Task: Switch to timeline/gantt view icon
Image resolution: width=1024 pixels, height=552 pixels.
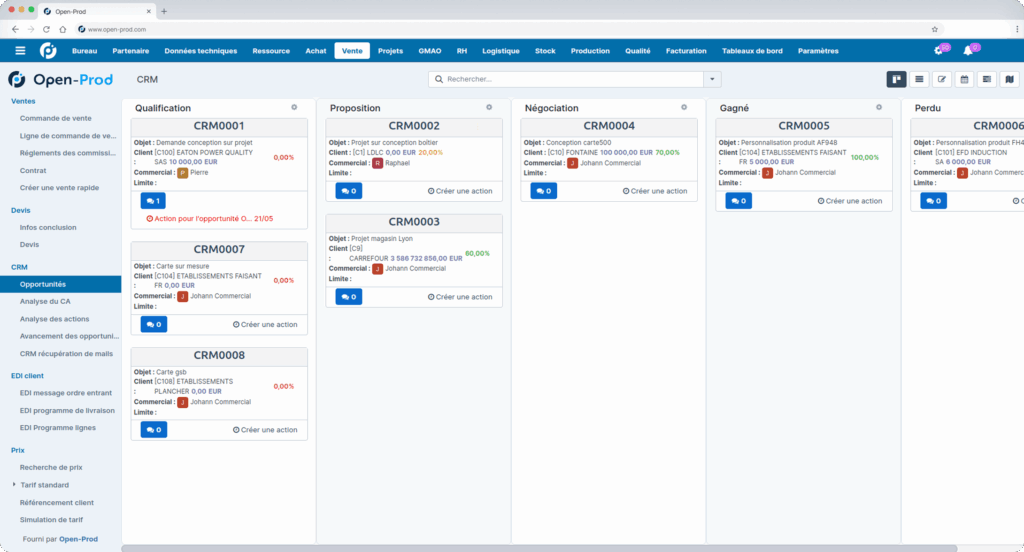Action: click(987, 79)
